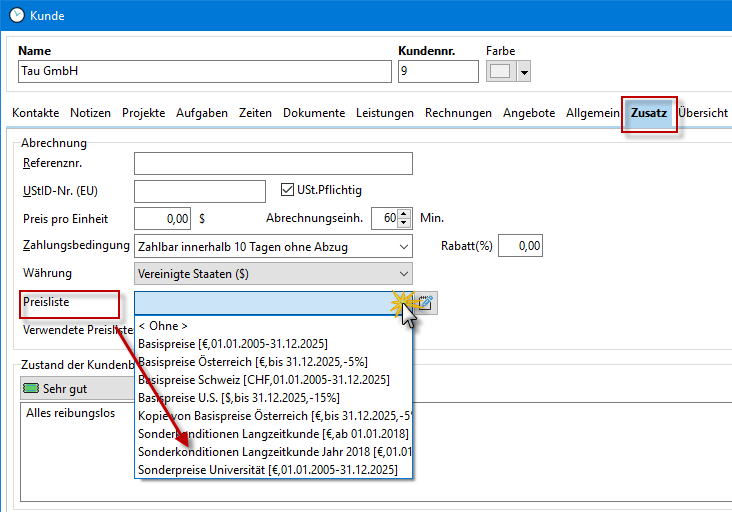
Task: Choose Sonderpreise Universität price list
Action: [x=268, y=470]
